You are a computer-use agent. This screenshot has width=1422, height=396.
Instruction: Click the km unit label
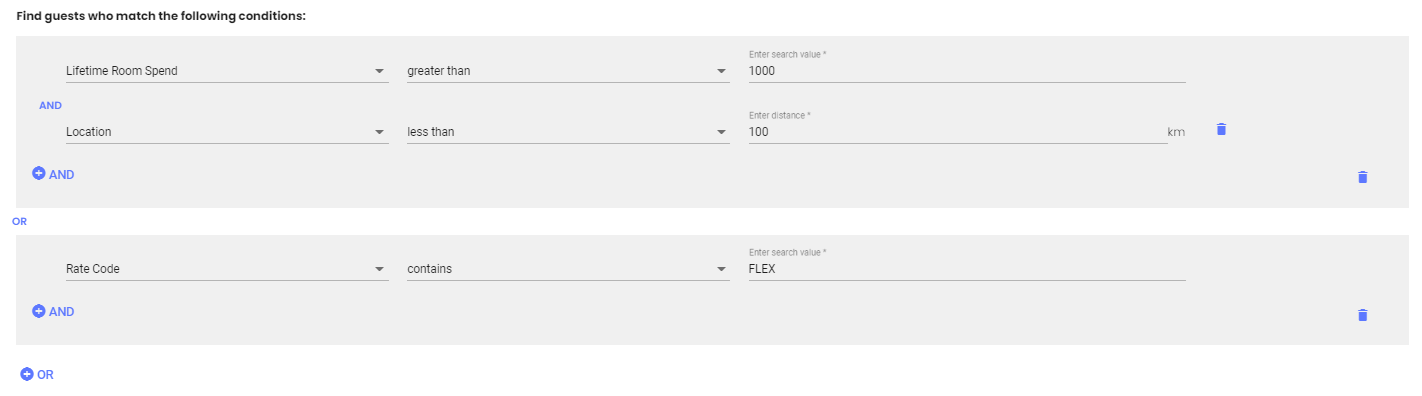[1176, 132]
